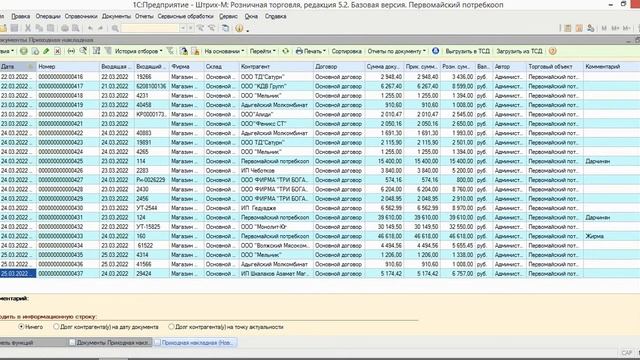Select row with number 00000000000437

click(320, 274)
